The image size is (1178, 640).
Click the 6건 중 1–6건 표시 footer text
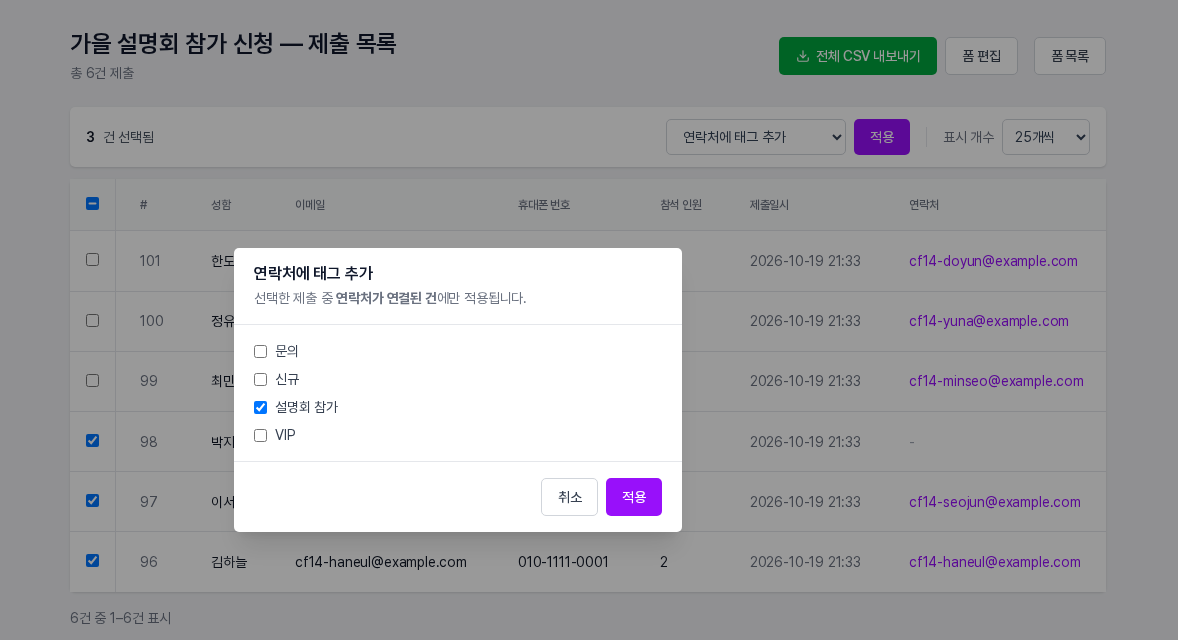pyautogui.click(x=121, y=618)
